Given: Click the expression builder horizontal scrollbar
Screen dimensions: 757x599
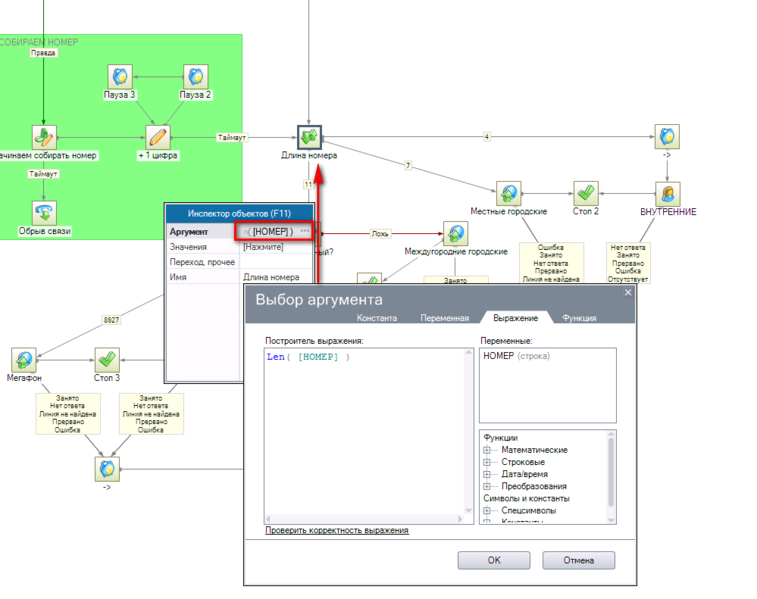Looking at the screenshot, I should coord(364,519).
